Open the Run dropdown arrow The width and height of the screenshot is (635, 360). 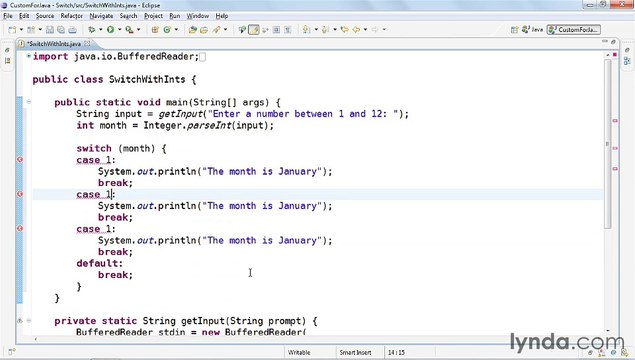point(119,30)
